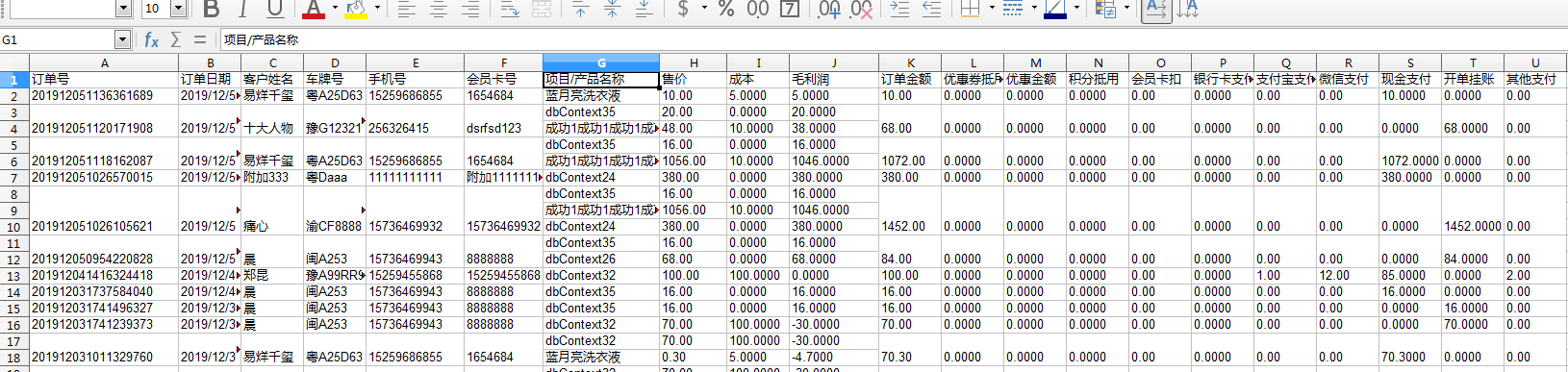
Task: Select row 10 header
Action: click(14, 227)
